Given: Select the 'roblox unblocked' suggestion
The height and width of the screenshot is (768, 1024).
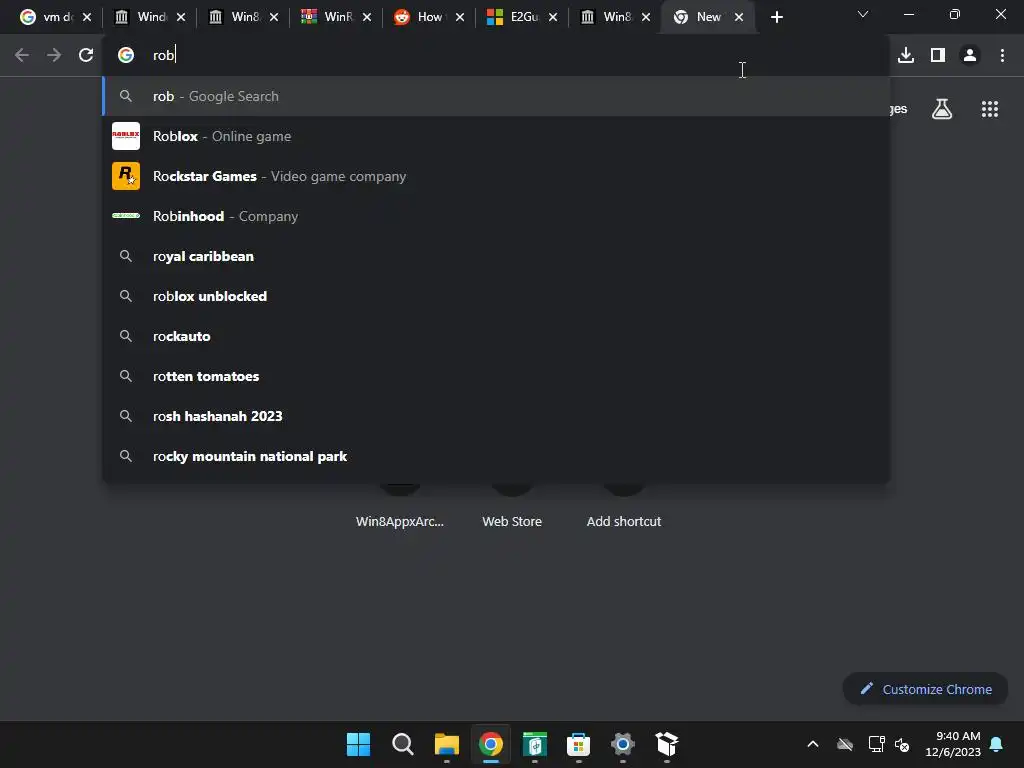Looking at the screenshot, I should tap(496, 296).
